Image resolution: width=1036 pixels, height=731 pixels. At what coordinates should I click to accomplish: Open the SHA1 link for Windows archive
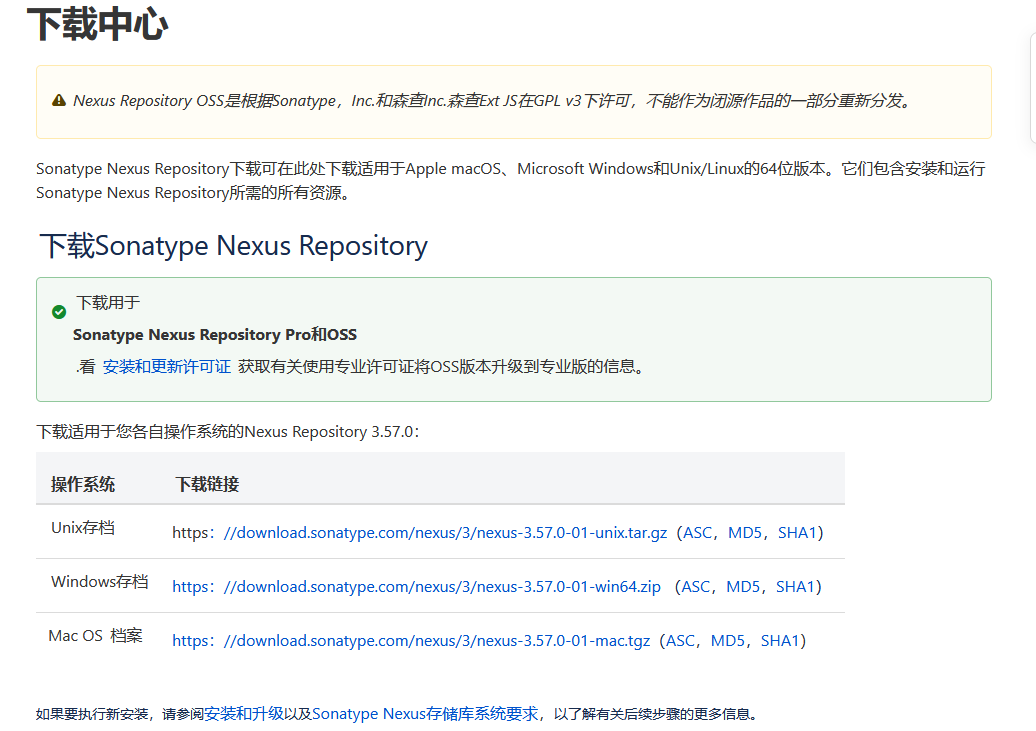tap(795, 587)
